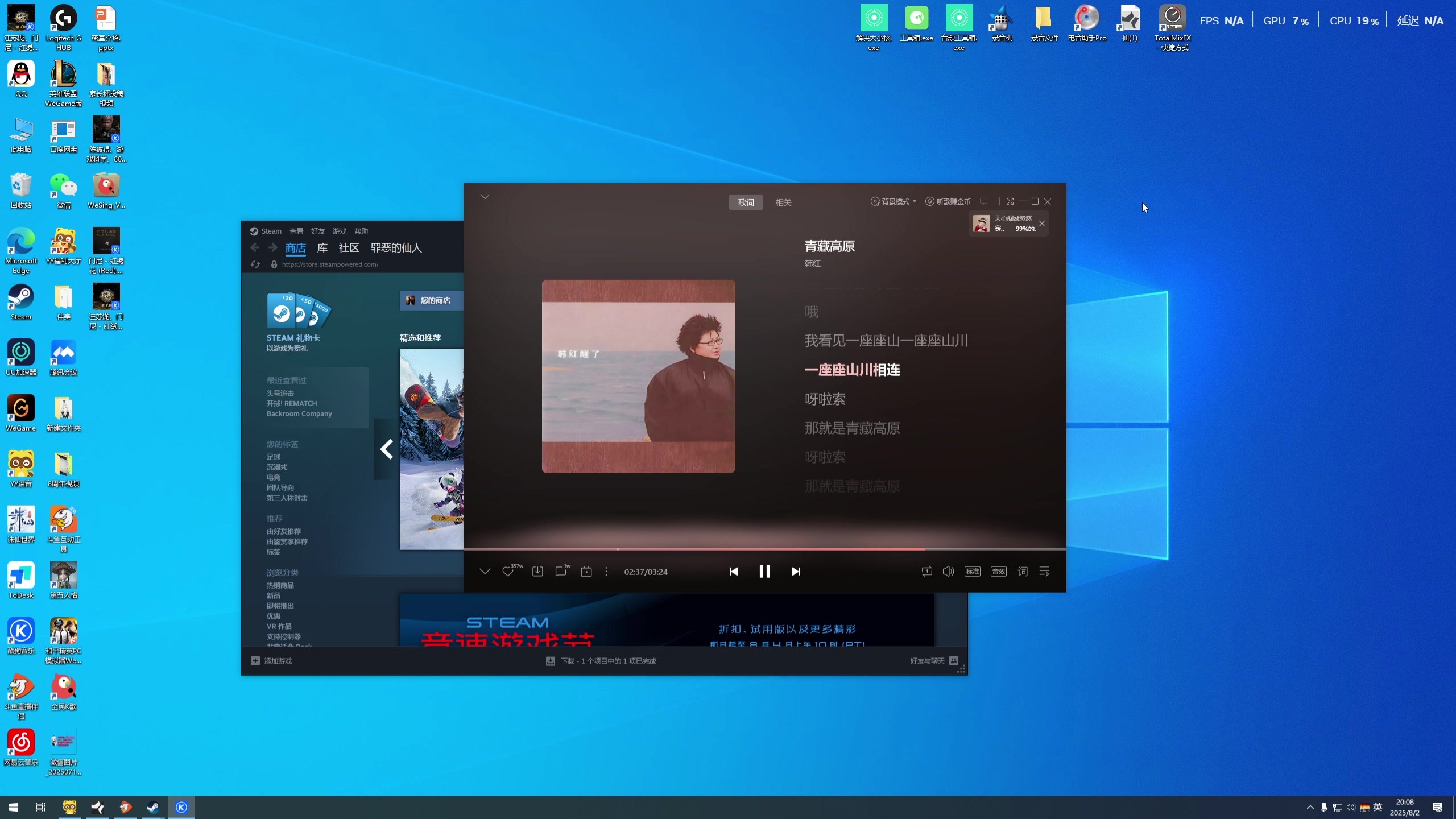Click the 青藏高原 album cover
This screenshot has height=819, width=1456.
coord(638,376)
